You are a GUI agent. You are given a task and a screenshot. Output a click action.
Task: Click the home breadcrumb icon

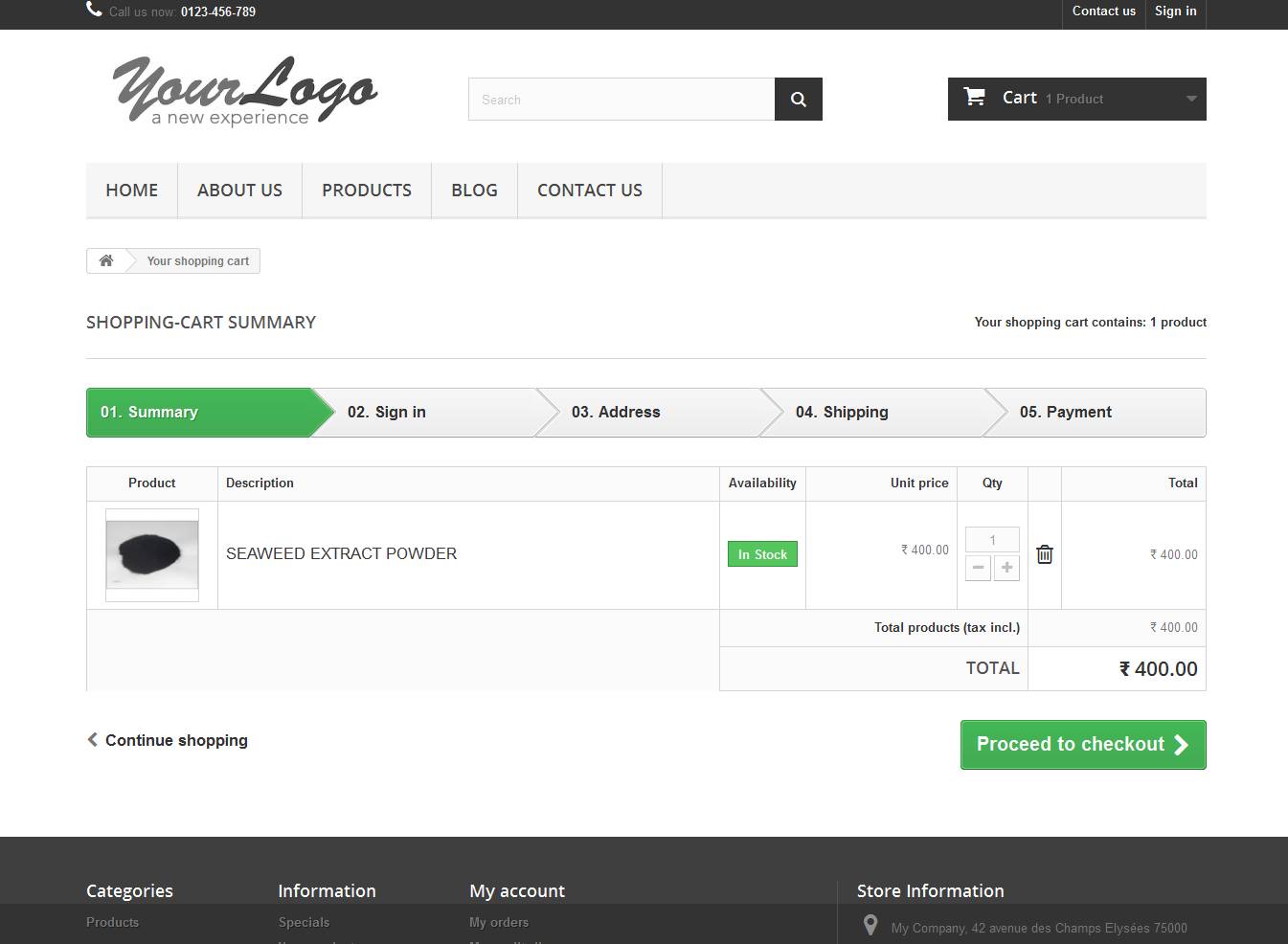point(106,261)
